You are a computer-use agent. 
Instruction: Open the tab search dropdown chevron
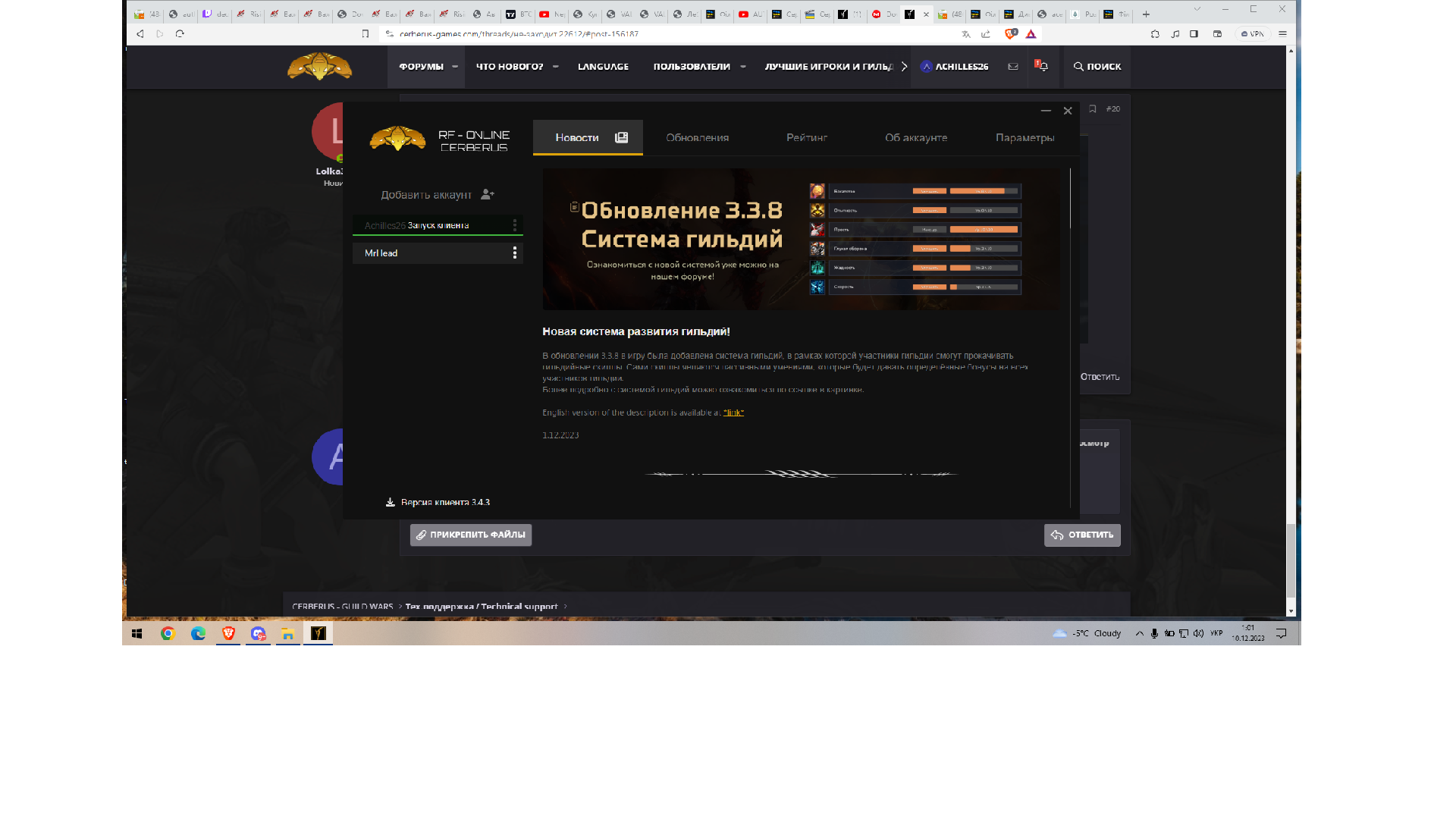coord(1197,10)
